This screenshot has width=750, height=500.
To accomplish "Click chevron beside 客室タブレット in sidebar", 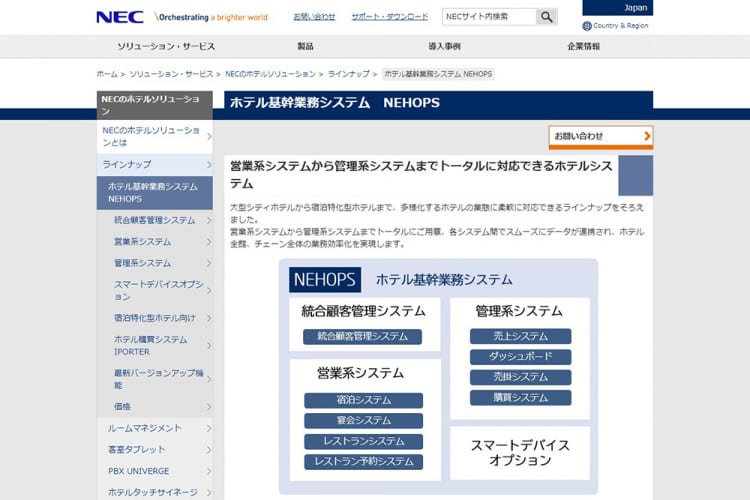I will tap(209, 450).
